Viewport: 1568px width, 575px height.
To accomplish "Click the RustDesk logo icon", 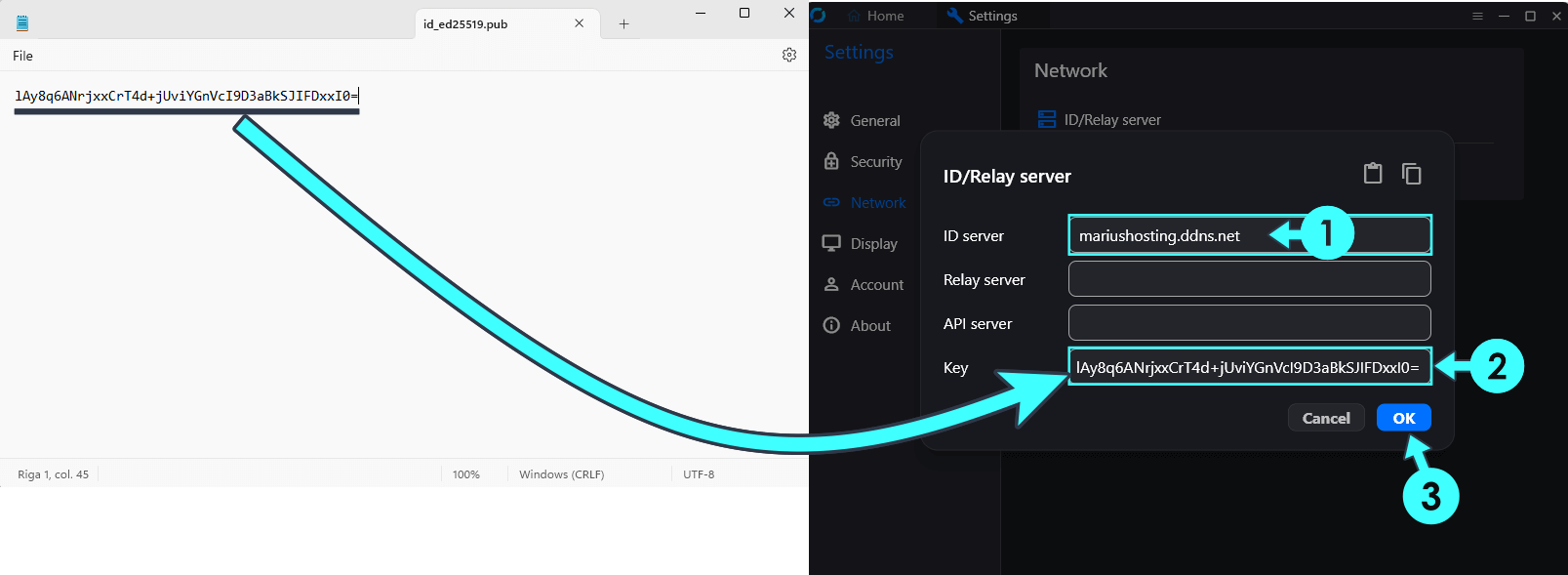I will 819,15.
